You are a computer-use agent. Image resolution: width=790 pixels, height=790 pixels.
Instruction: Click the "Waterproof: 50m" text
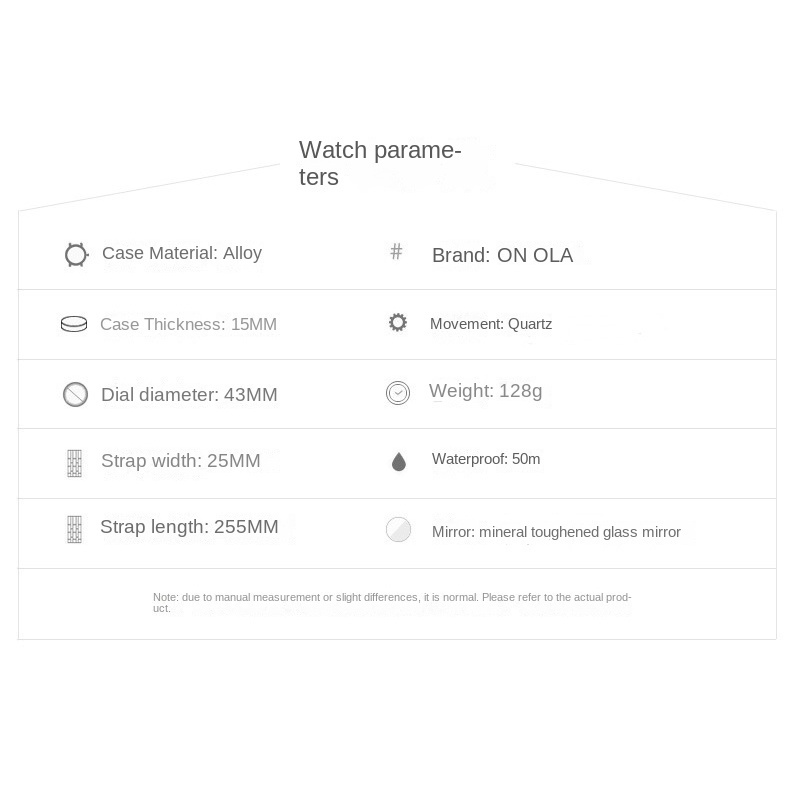(x=486, y=459)
